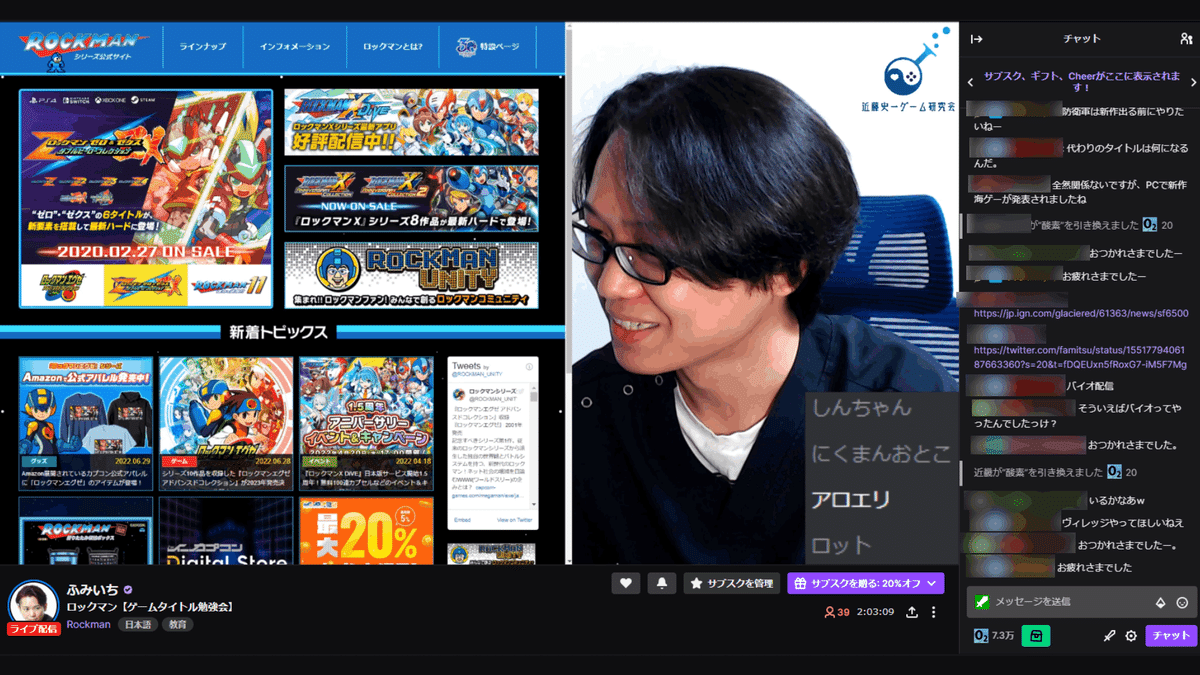Open the インフォメーション site menu item

click(x=294, y=46)
